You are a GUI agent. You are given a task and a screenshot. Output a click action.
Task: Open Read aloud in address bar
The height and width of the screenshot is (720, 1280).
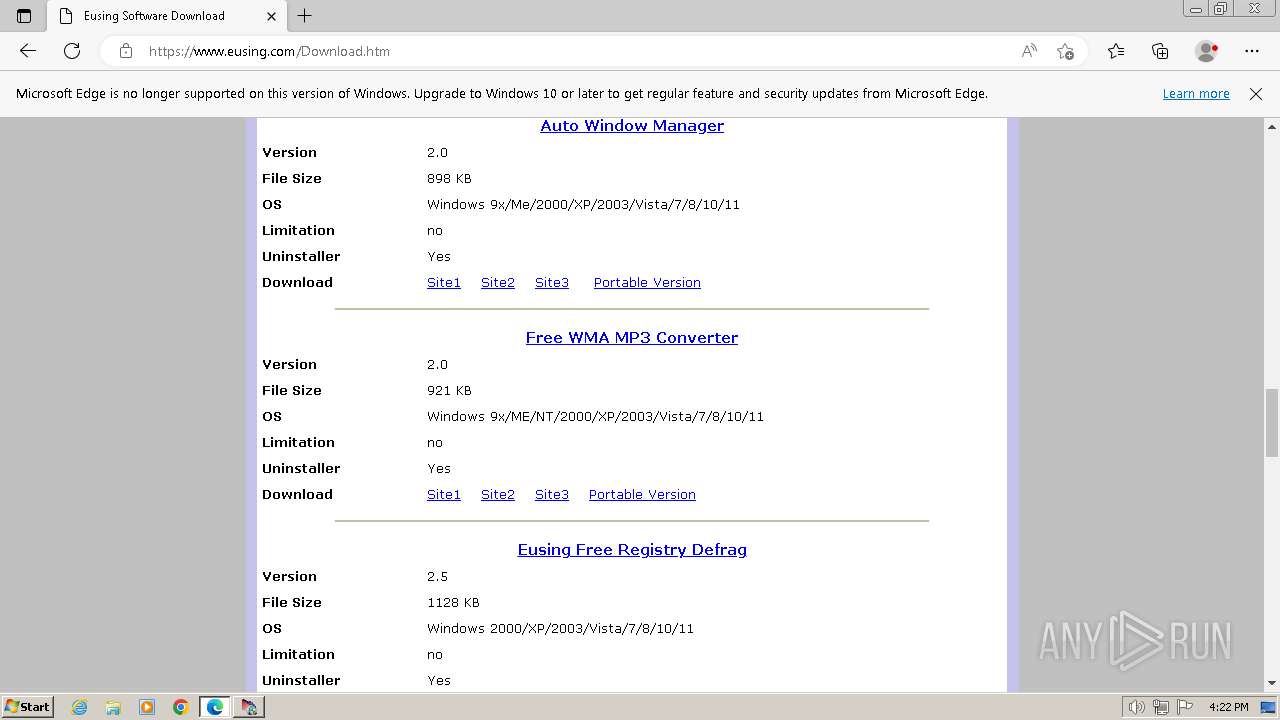(1029, 51)
